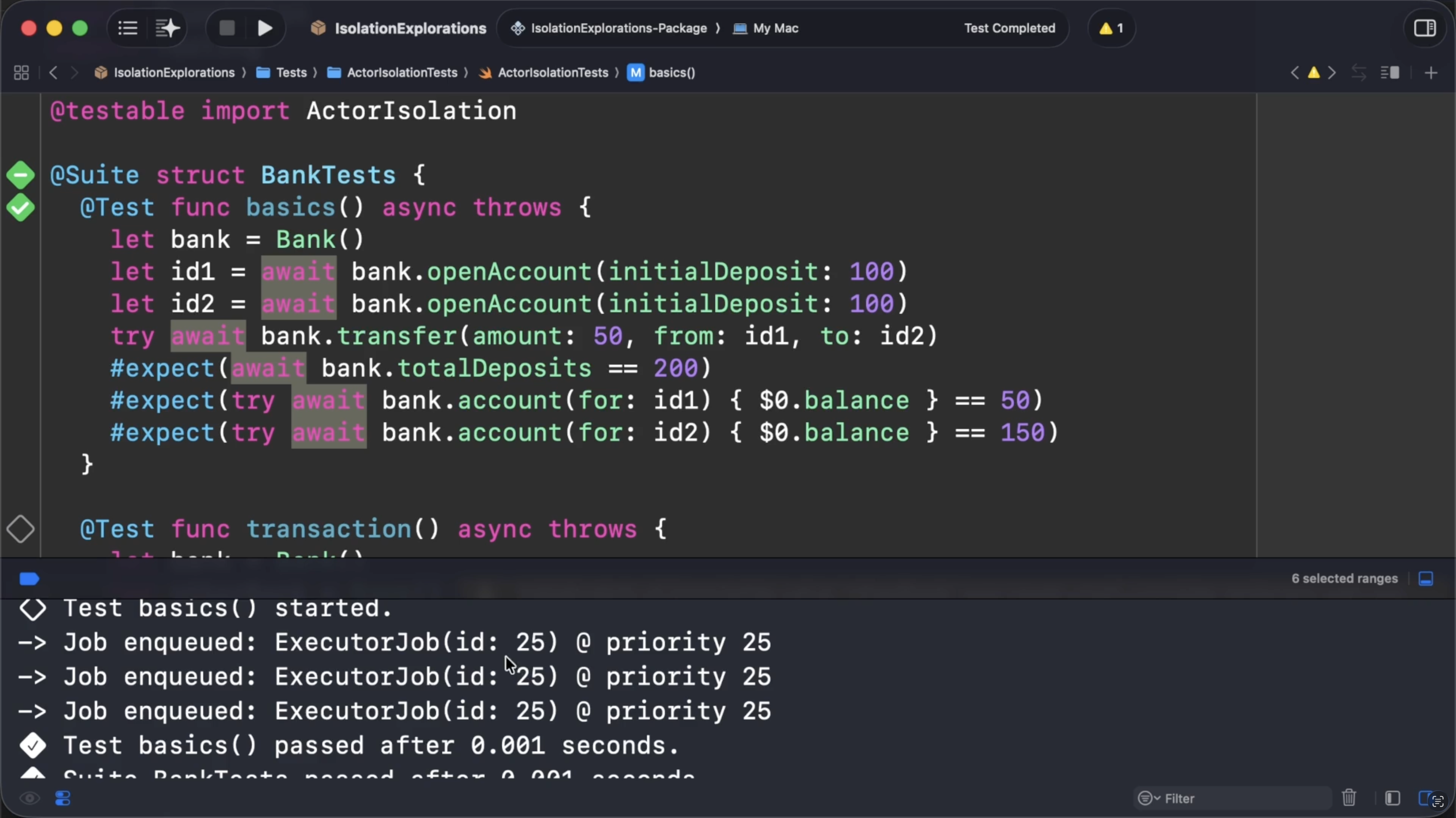Select the IsolationExplorations-Package scheme
Screen dimensions: 1456x818
618,28
